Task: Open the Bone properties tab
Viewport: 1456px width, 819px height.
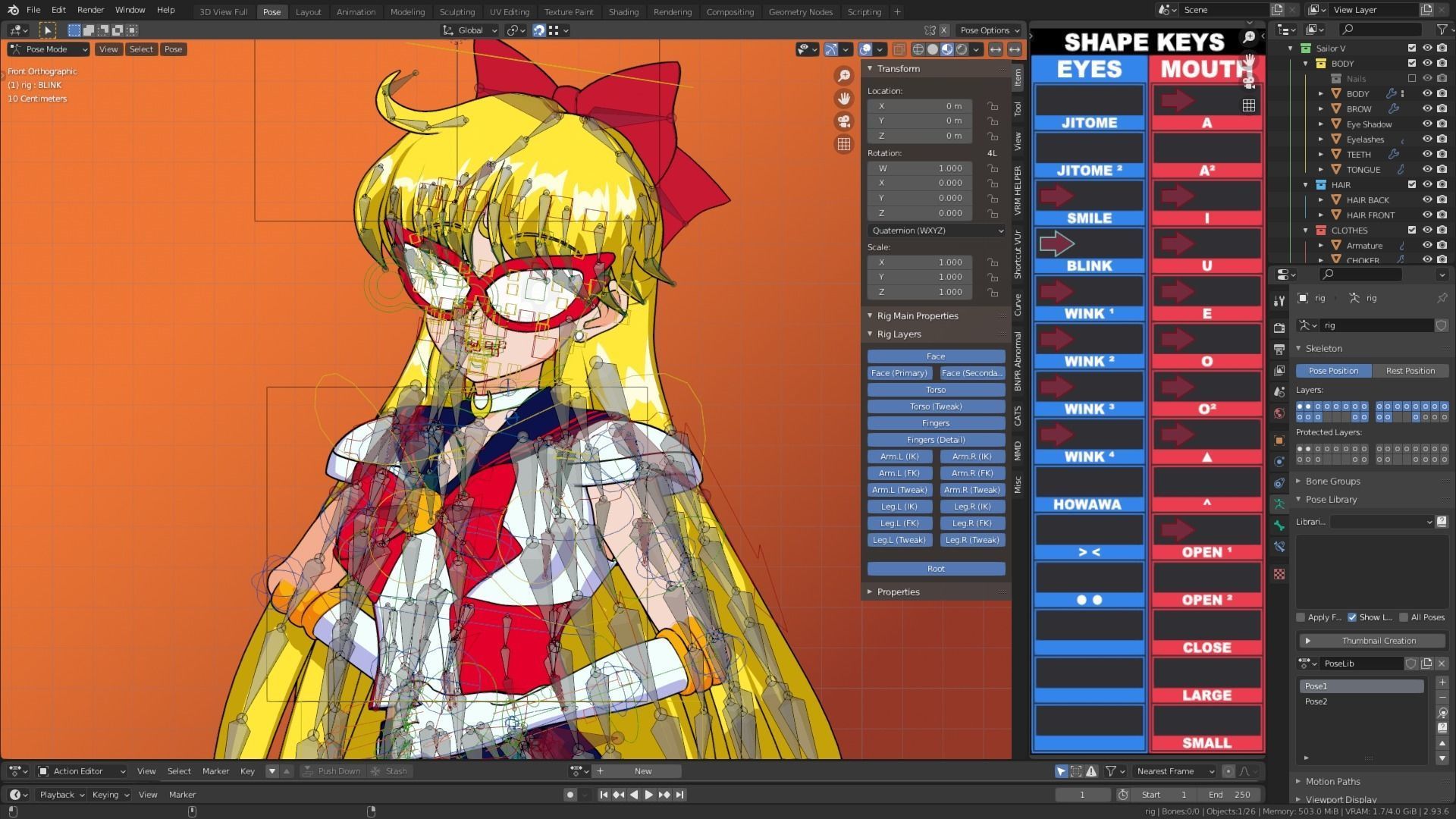Action: (1279, 525)
